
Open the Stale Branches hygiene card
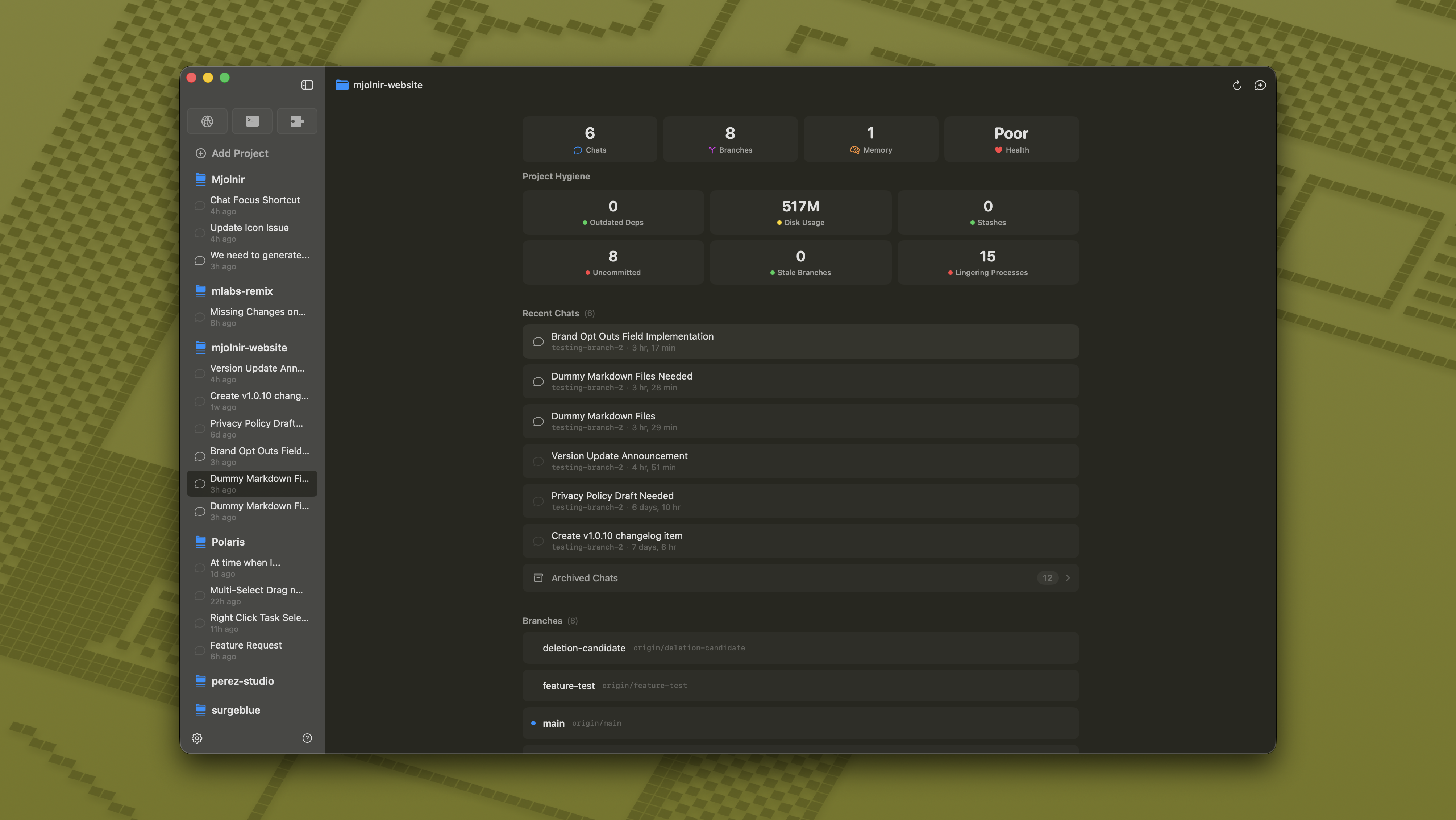pyautogui.click(x=800, y=262)
